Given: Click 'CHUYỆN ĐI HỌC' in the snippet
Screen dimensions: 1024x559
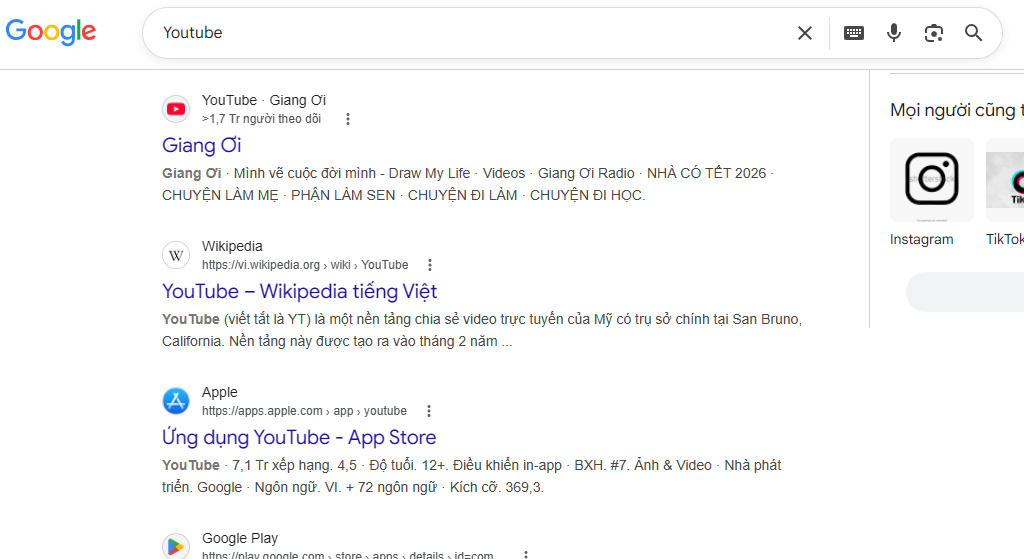Looking at the screenshot, I should point(586,195).
